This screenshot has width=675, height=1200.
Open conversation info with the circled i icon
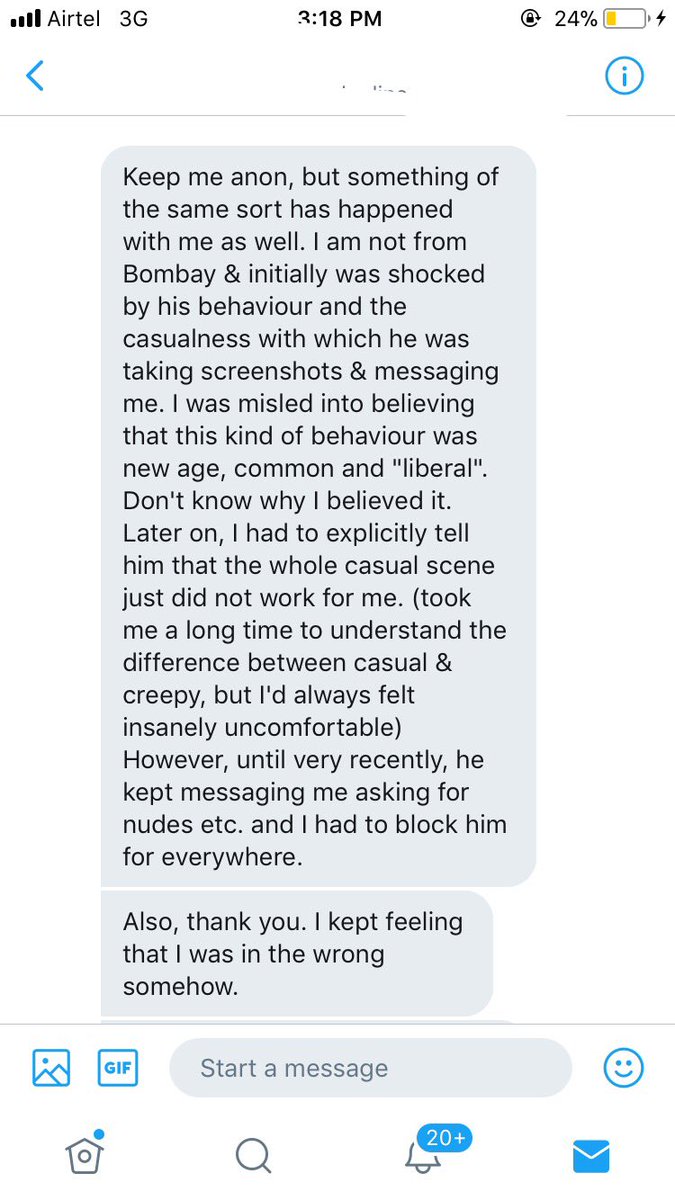coord(624,76)
